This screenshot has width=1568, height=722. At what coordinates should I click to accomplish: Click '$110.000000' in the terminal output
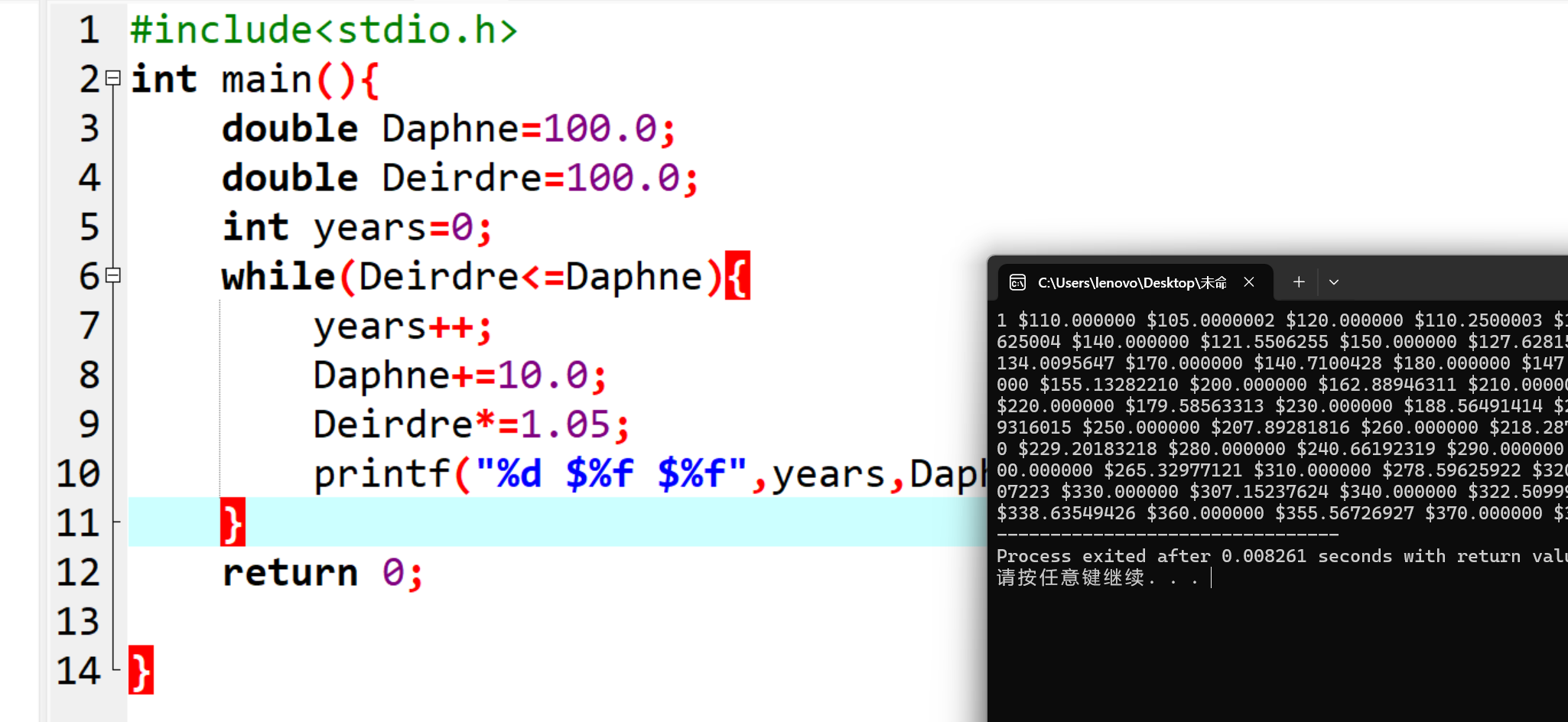(1076, 320)
